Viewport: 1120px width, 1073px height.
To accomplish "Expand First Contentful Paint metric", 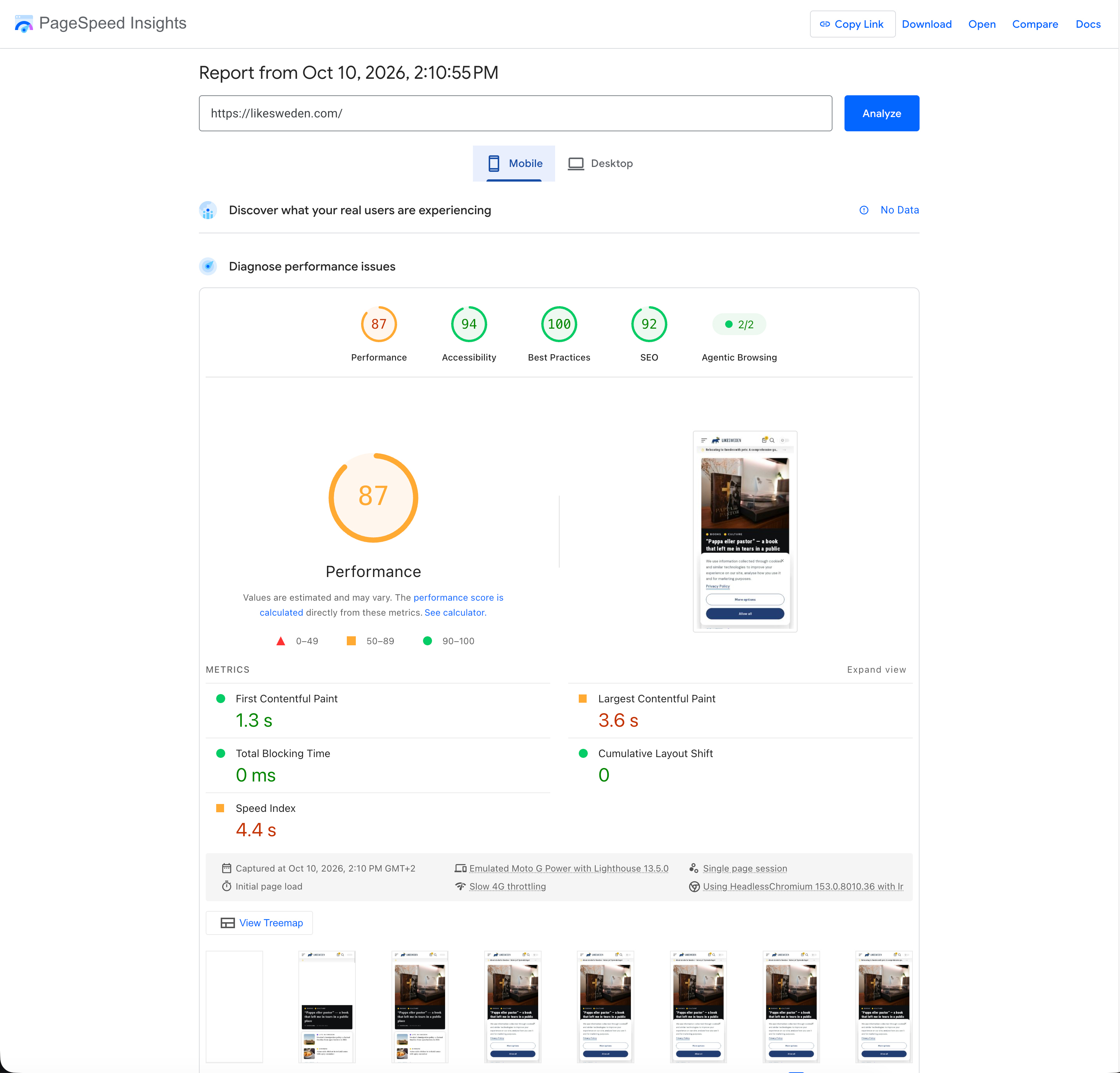I will click(x=378, y=710).
